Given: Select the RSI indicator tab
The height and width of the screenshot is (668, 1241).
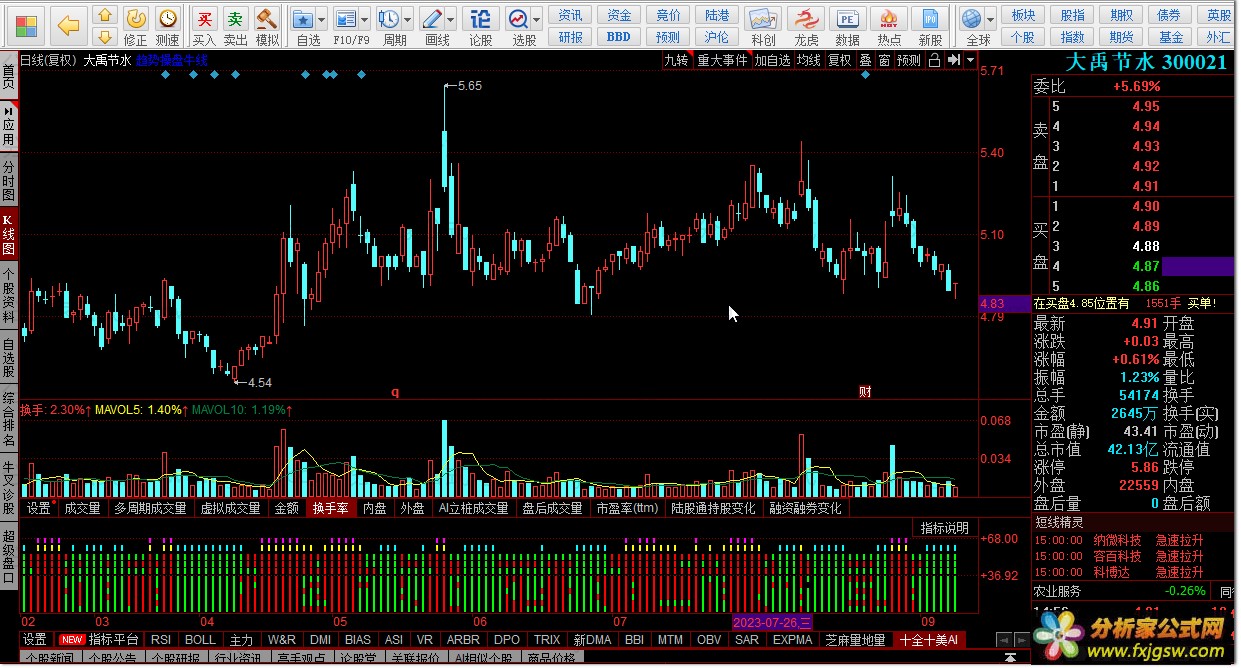Looking at the screenshot, I should point(160,639).
